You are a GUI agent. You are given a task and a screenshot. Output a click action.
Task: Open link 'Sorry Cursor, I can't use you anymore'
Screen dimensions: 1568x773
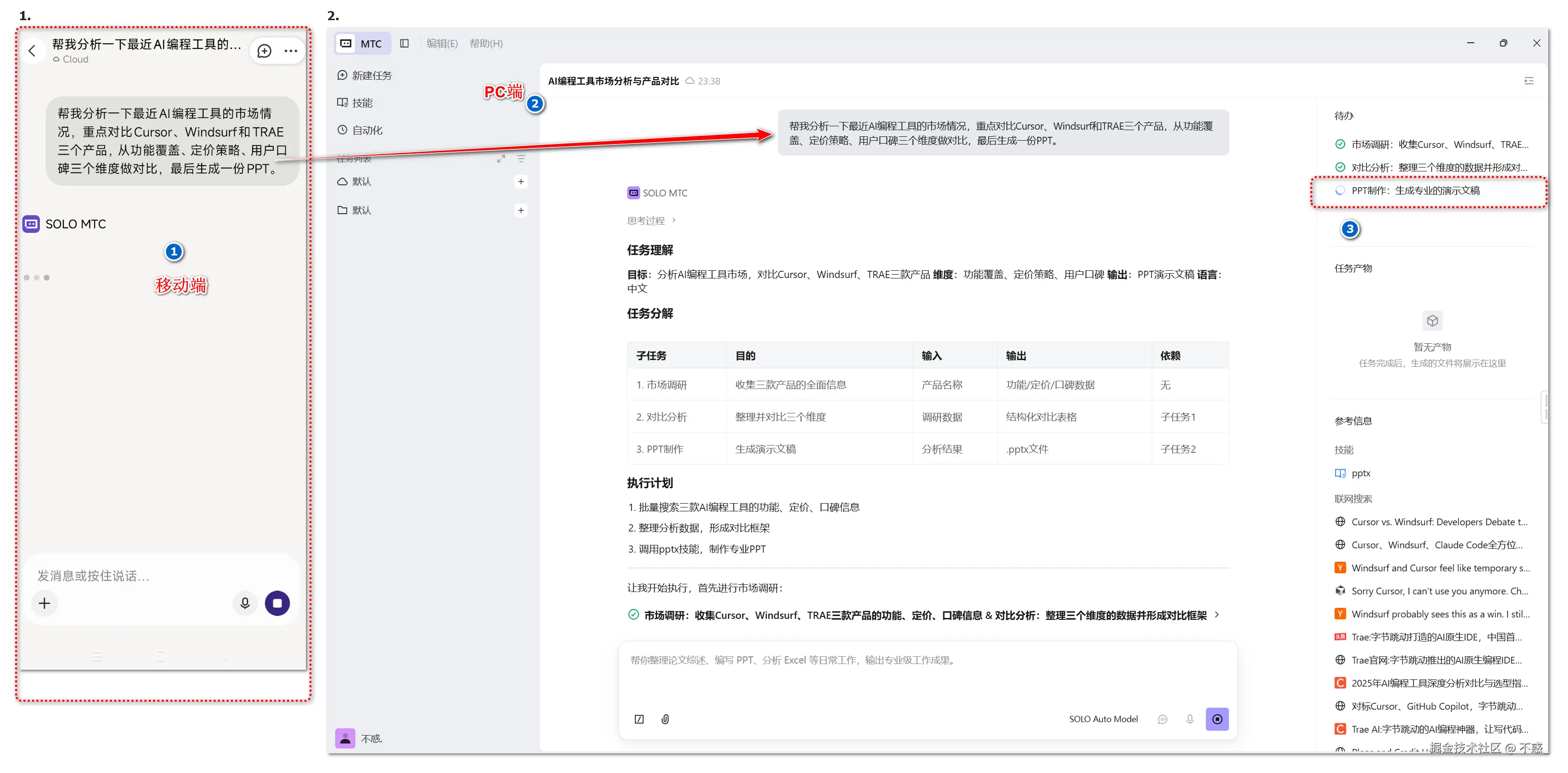point(1432,591)
